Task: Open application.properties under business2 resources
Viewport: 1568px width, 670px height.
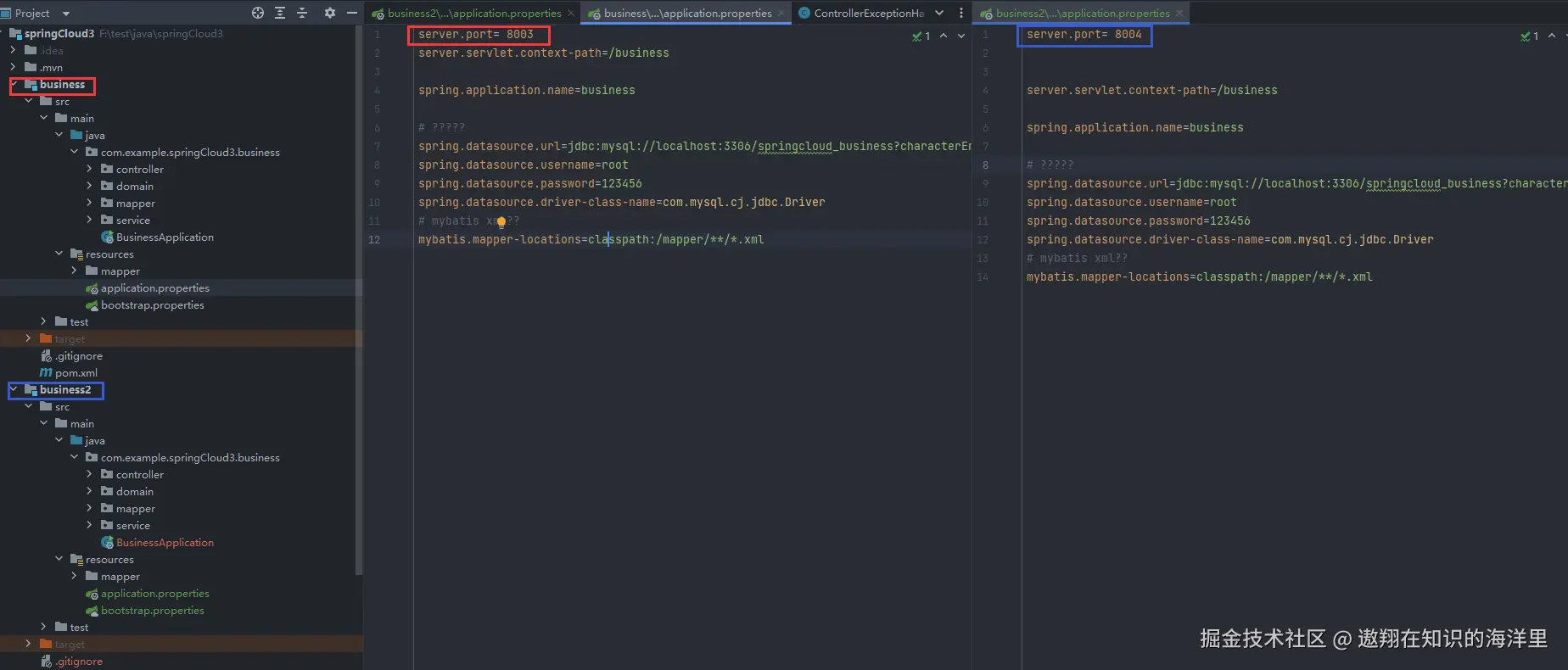Action: (x=154, y=594)
